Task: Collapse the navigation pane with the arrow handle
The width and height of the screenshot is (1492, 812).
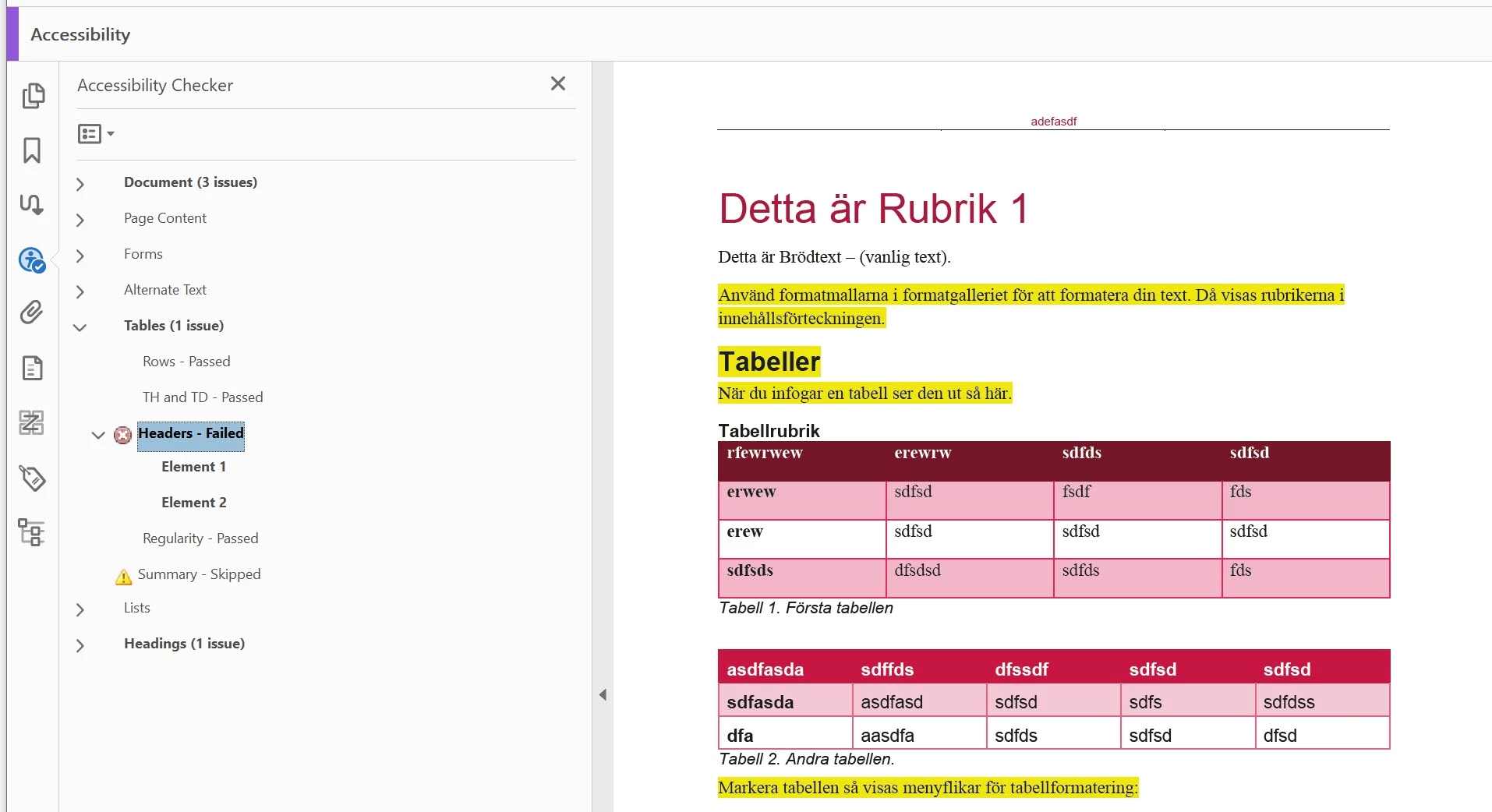Action: pyautogui.click(x=603, y=694)
